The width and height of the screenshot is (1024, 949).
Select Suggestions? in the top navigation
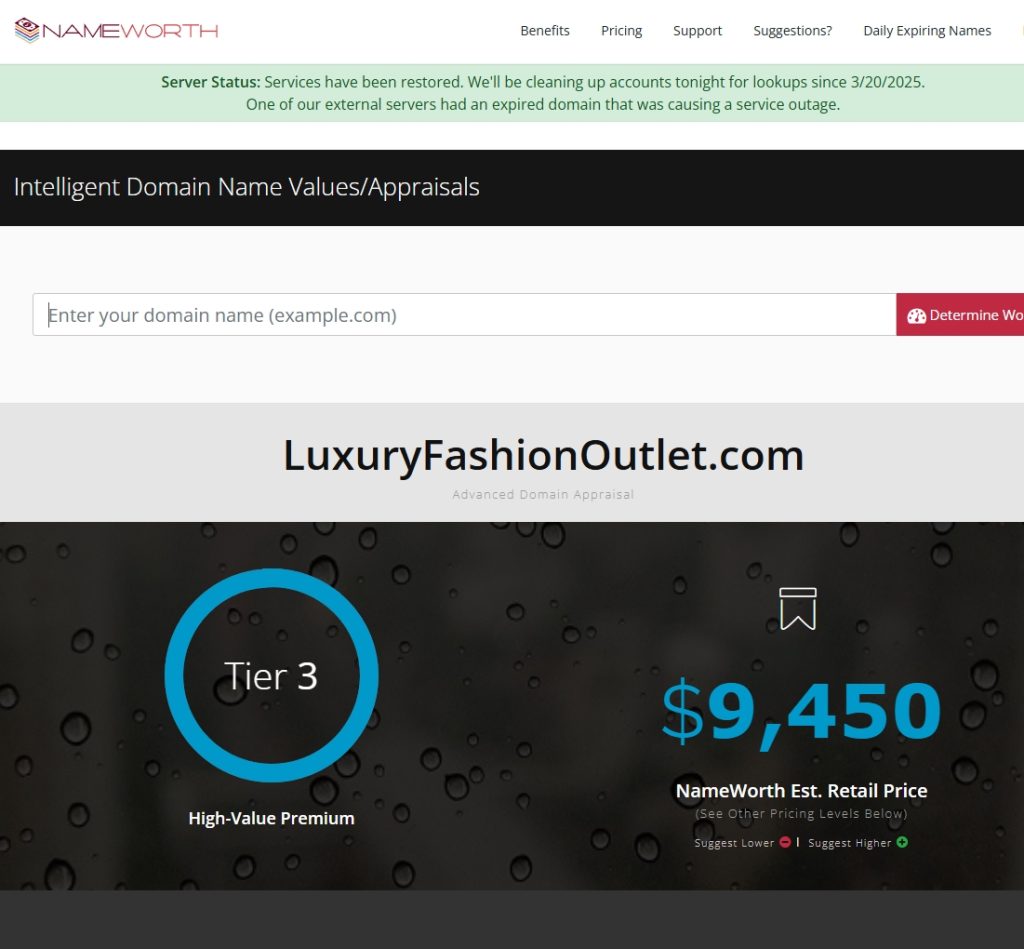(x=792, y=31)
